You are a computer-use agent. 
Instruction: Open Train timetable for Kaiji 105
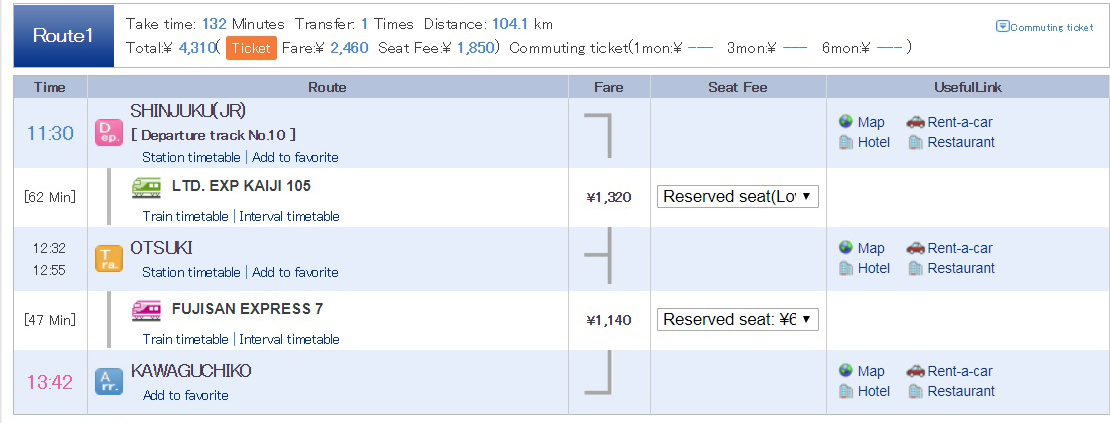click(x=185, y=216)
